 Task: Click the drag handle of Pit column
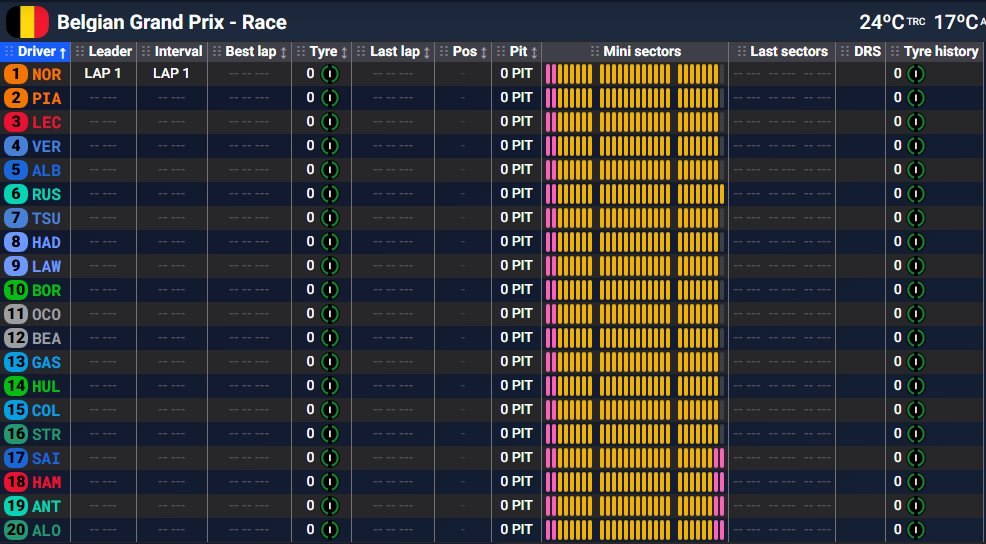[501, 52]
